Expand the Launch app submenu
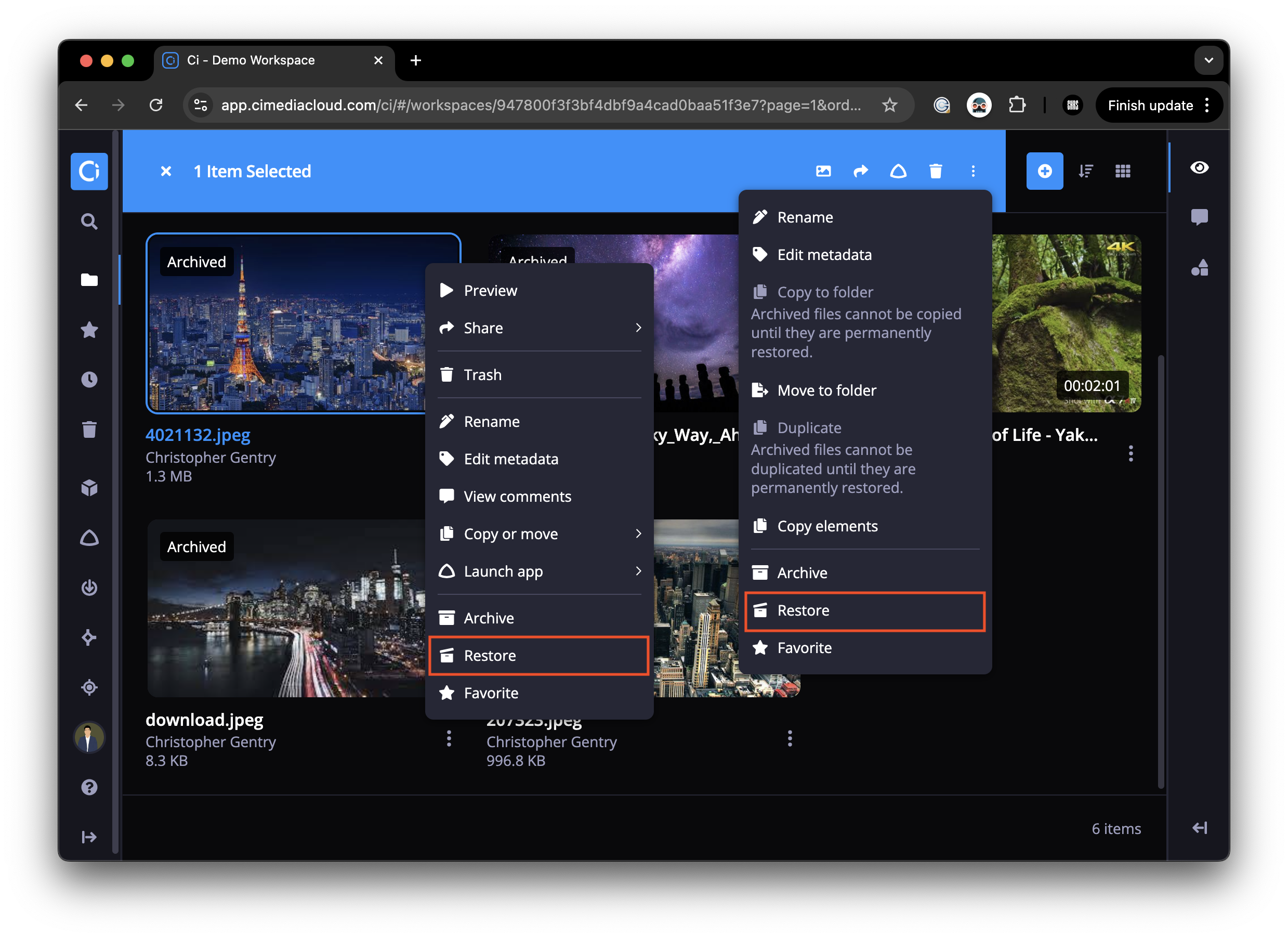Viewport: 1288px width, 938px height. tap(540, 571)
